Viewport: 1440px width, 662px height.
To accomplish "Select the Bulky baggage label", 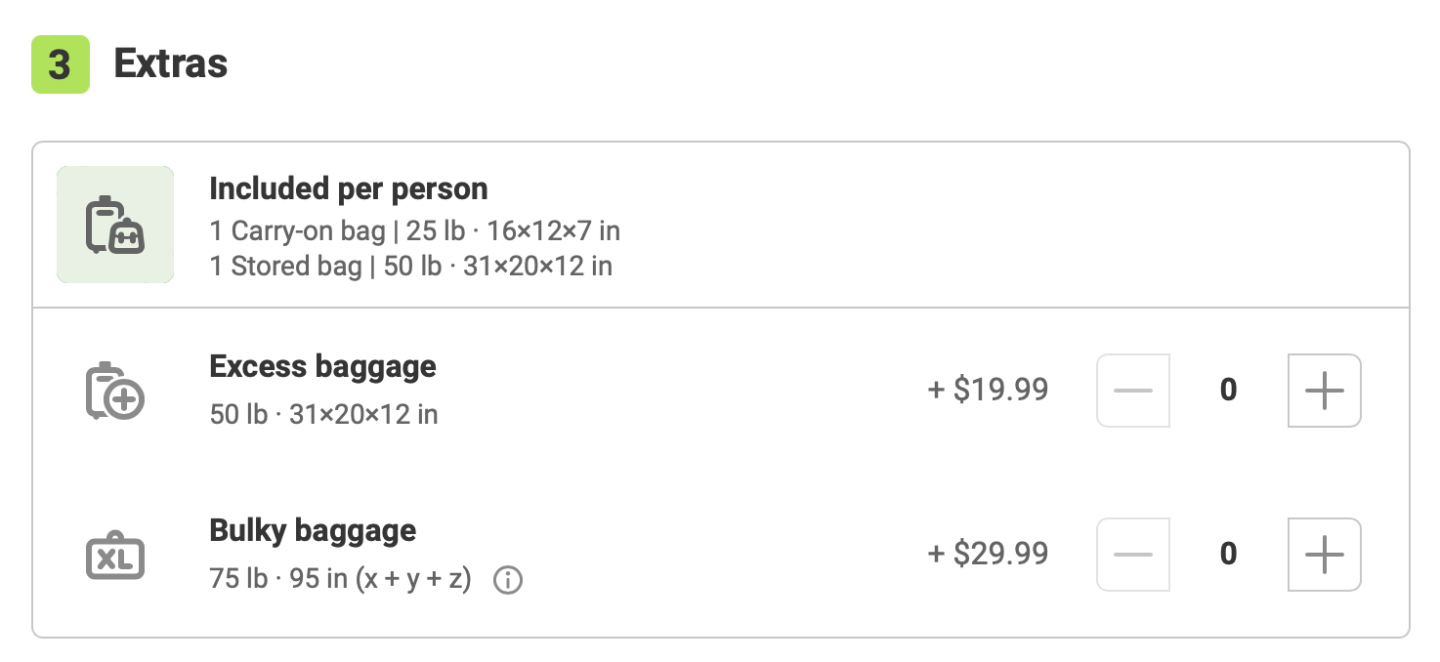I will click(x=312, y=530).
